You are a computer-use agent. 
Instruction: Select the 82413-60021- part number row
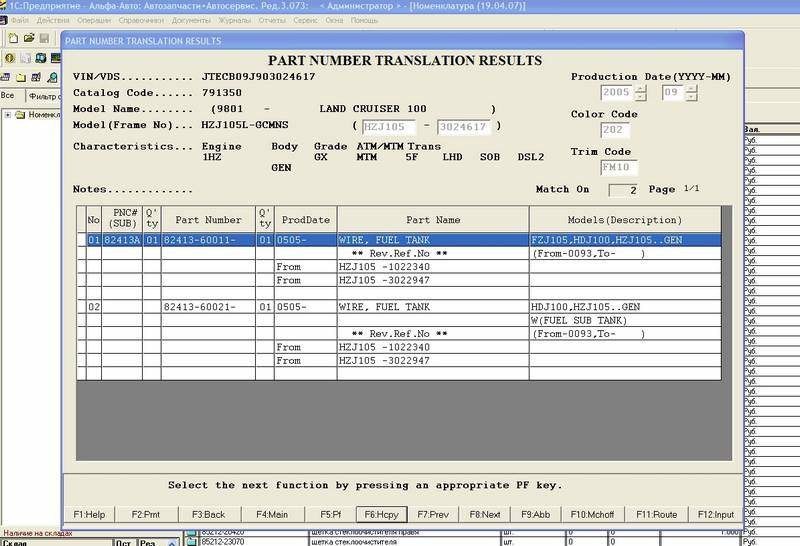[399, 307]
